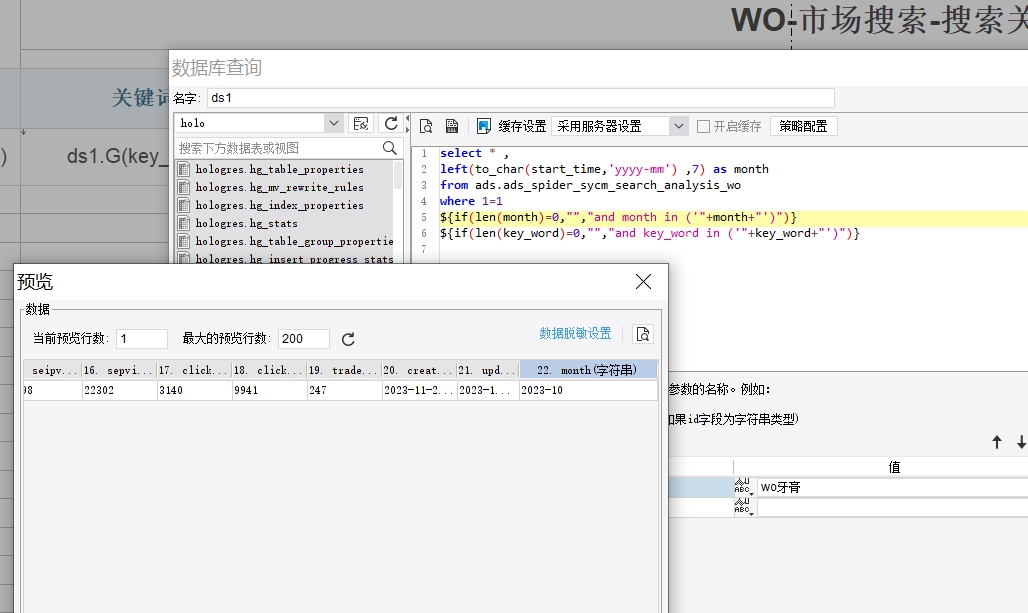Image resolution: width=1028 pixels, height=613 pixels.
Task: Click the 当前预览行数 input field
Action: pyautogui.click(x=142, y=338)
